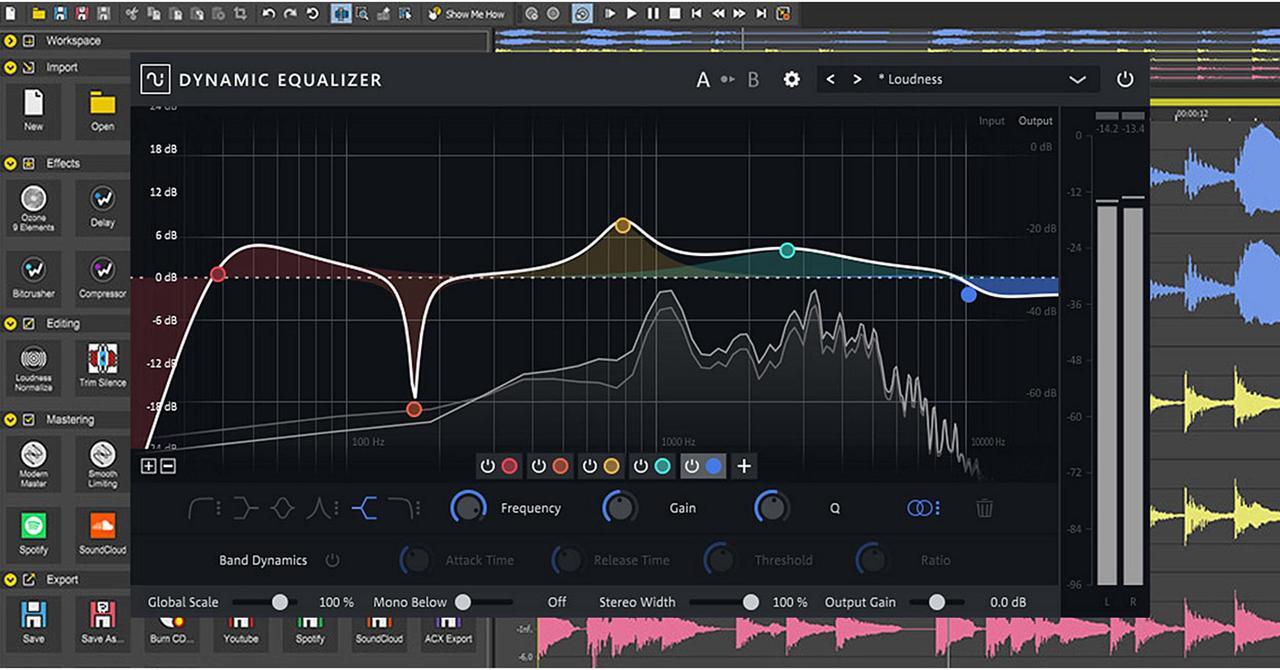Screen dimensions: 1280x670
Task: Toggle the yellow band power button
Action: (590, 466)
